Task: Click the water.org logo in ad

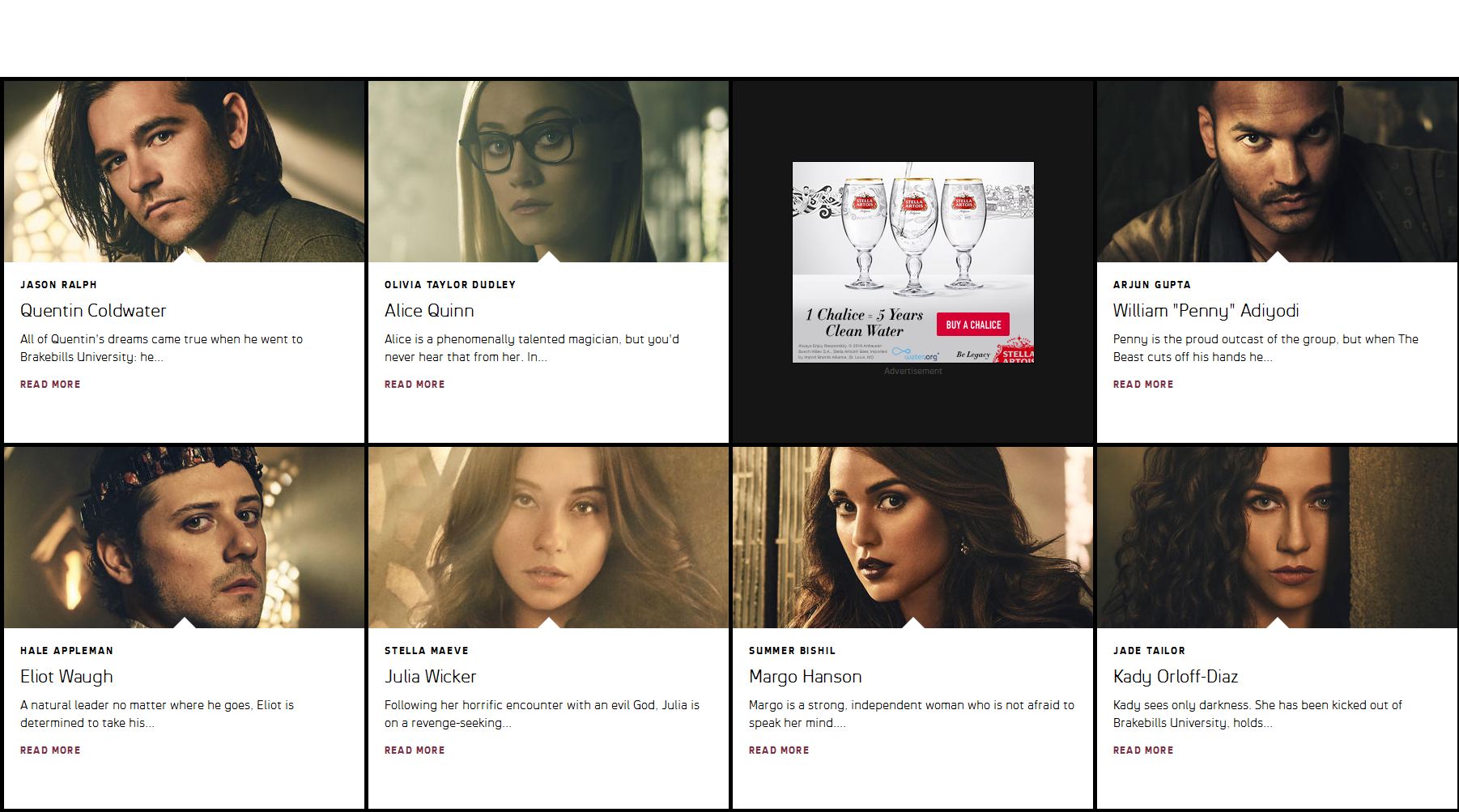Action: (x=916, y=355)
